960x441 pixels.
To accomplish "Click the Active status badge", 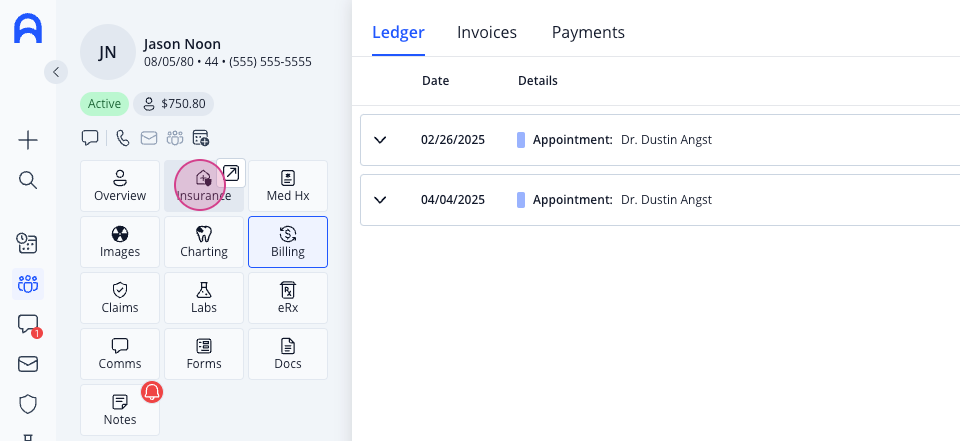I will [x=104, y=104].
